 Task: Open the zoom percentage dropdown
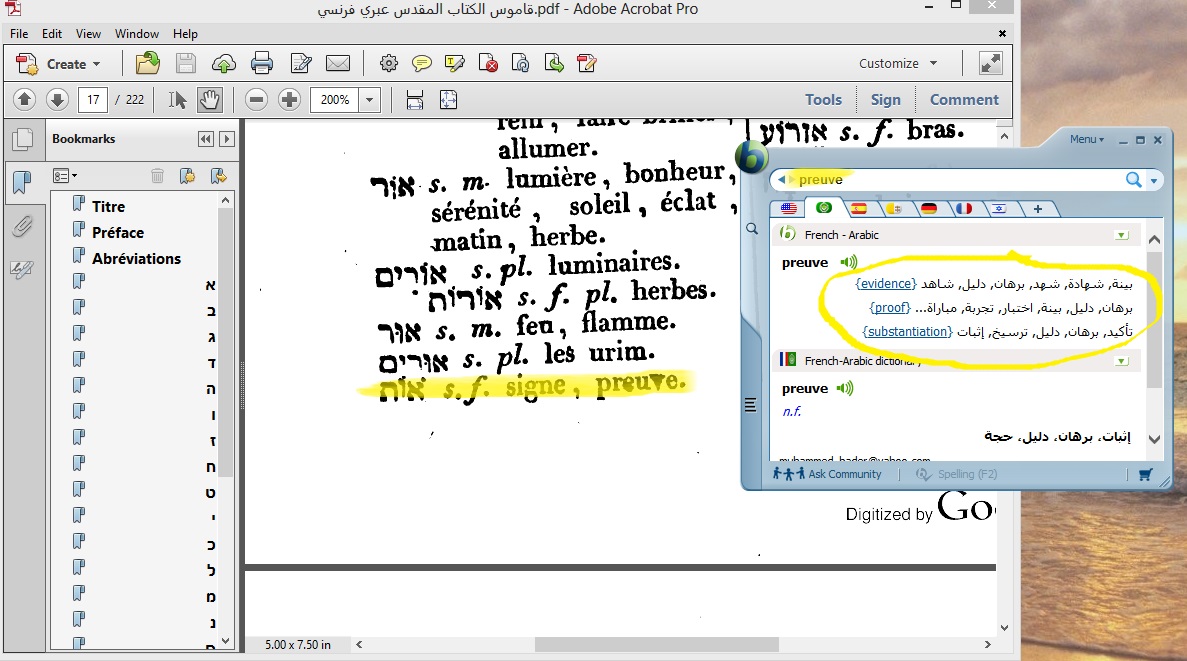tap(370, 100)
